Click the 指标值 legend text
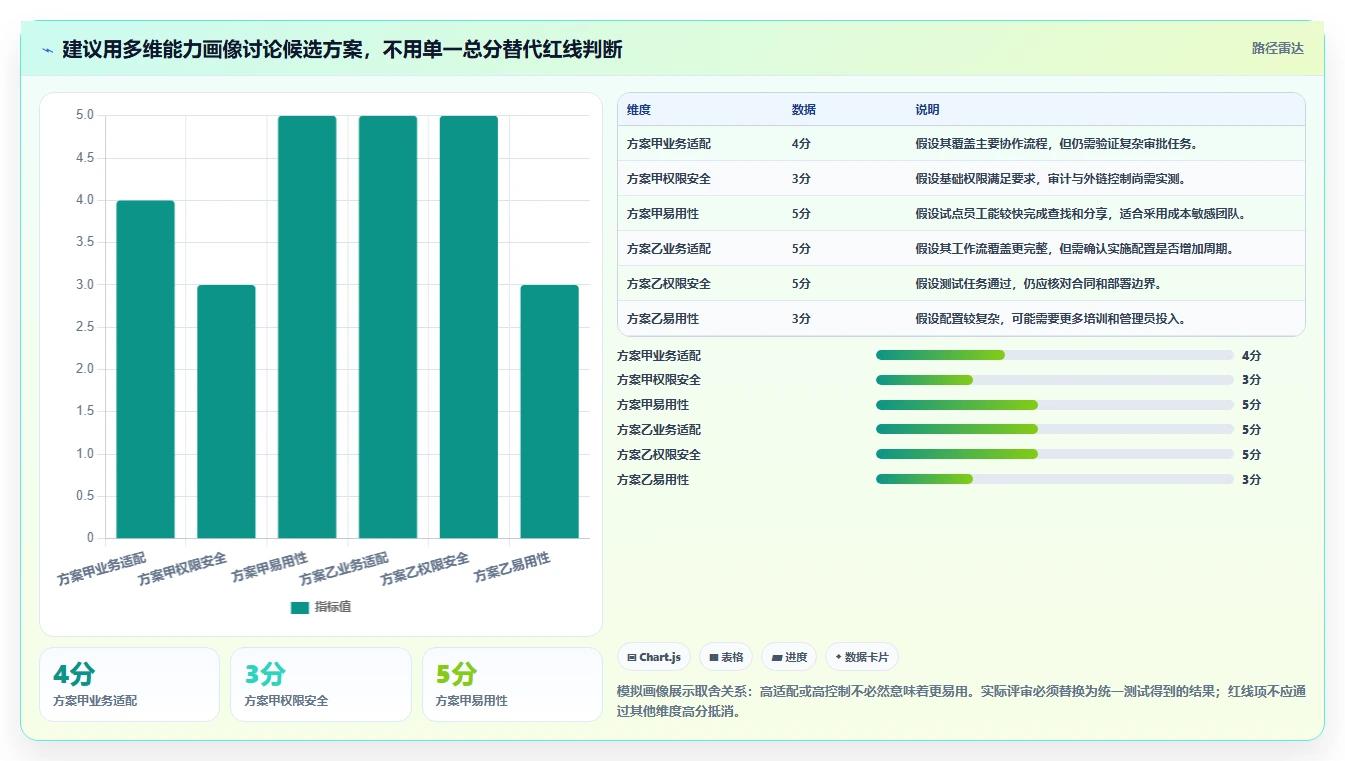This screenshot has height=761, width=1345. (x=333, y=608)
